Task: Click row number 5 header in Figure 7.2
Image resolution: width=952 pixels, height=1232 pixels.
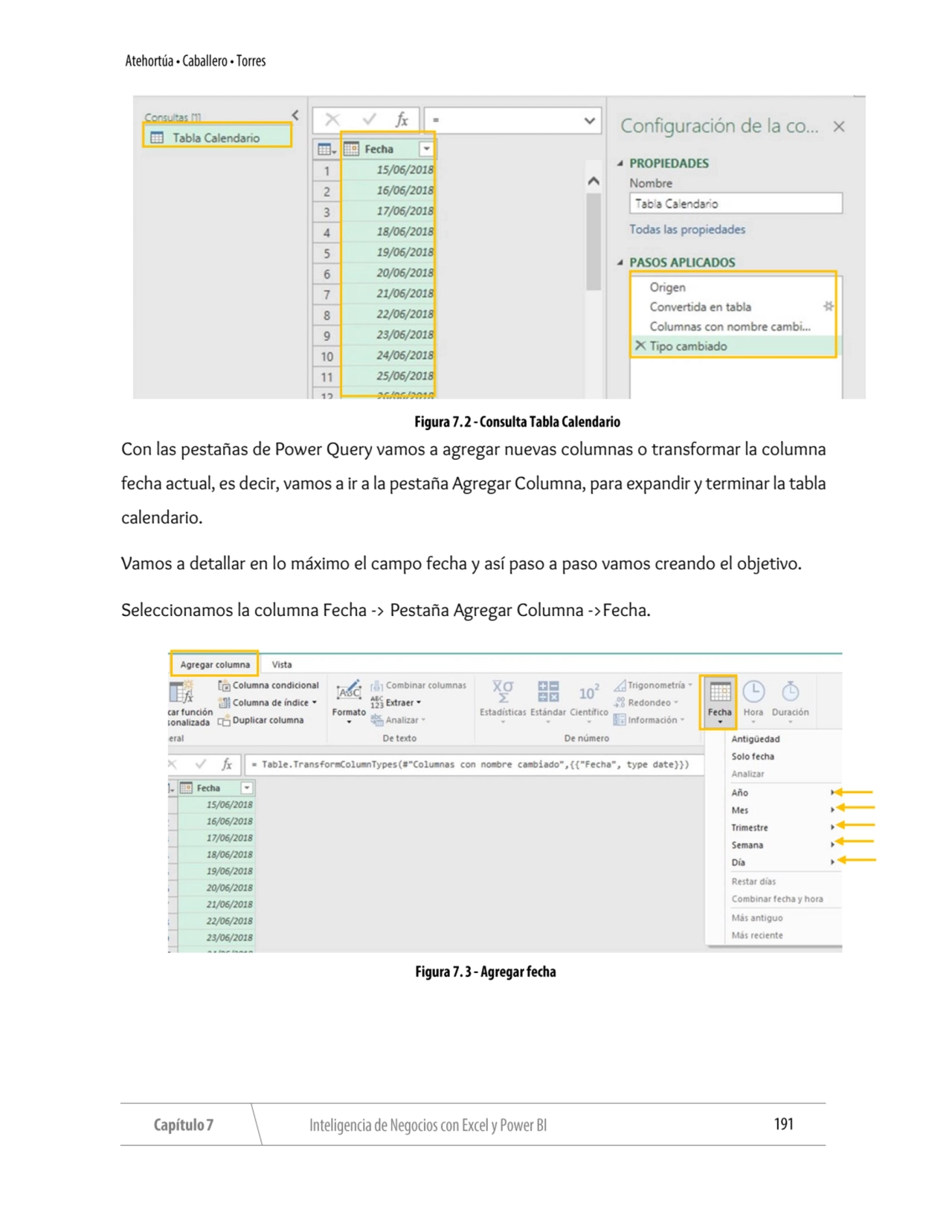Action: tap(327, 253)
